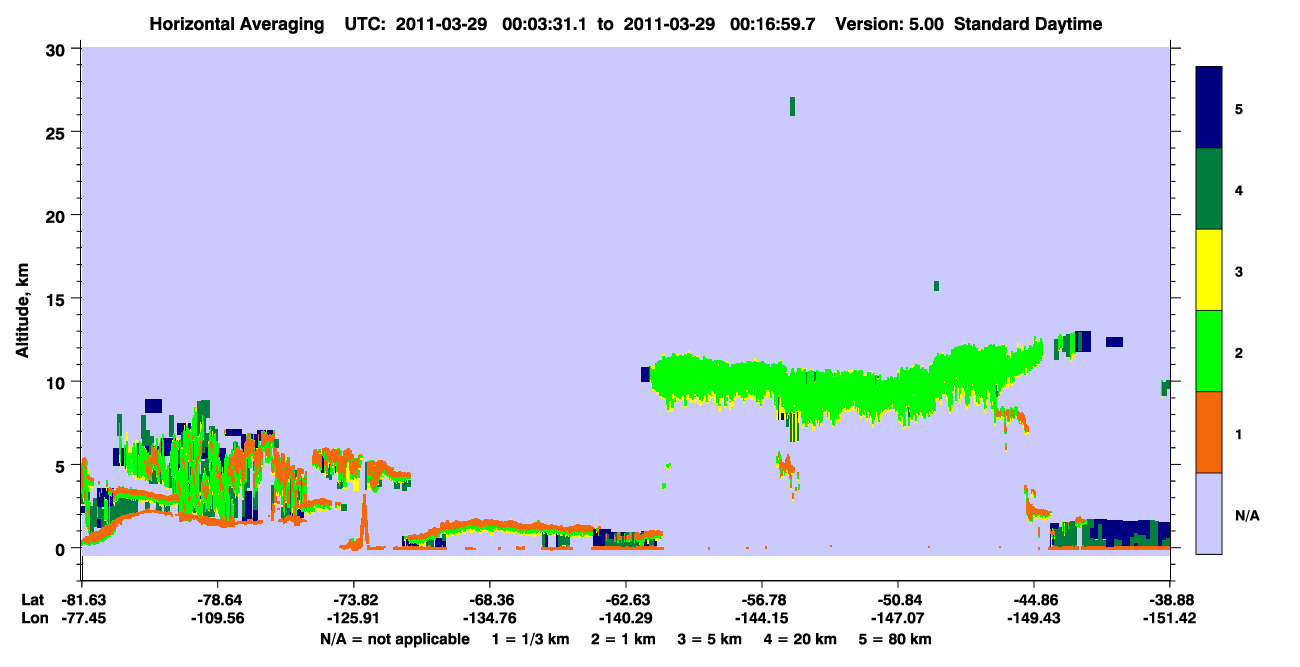This screenshot has width=1300, height=667.
Task: Click the 25 altitude tick label
Action: point(58,132)
